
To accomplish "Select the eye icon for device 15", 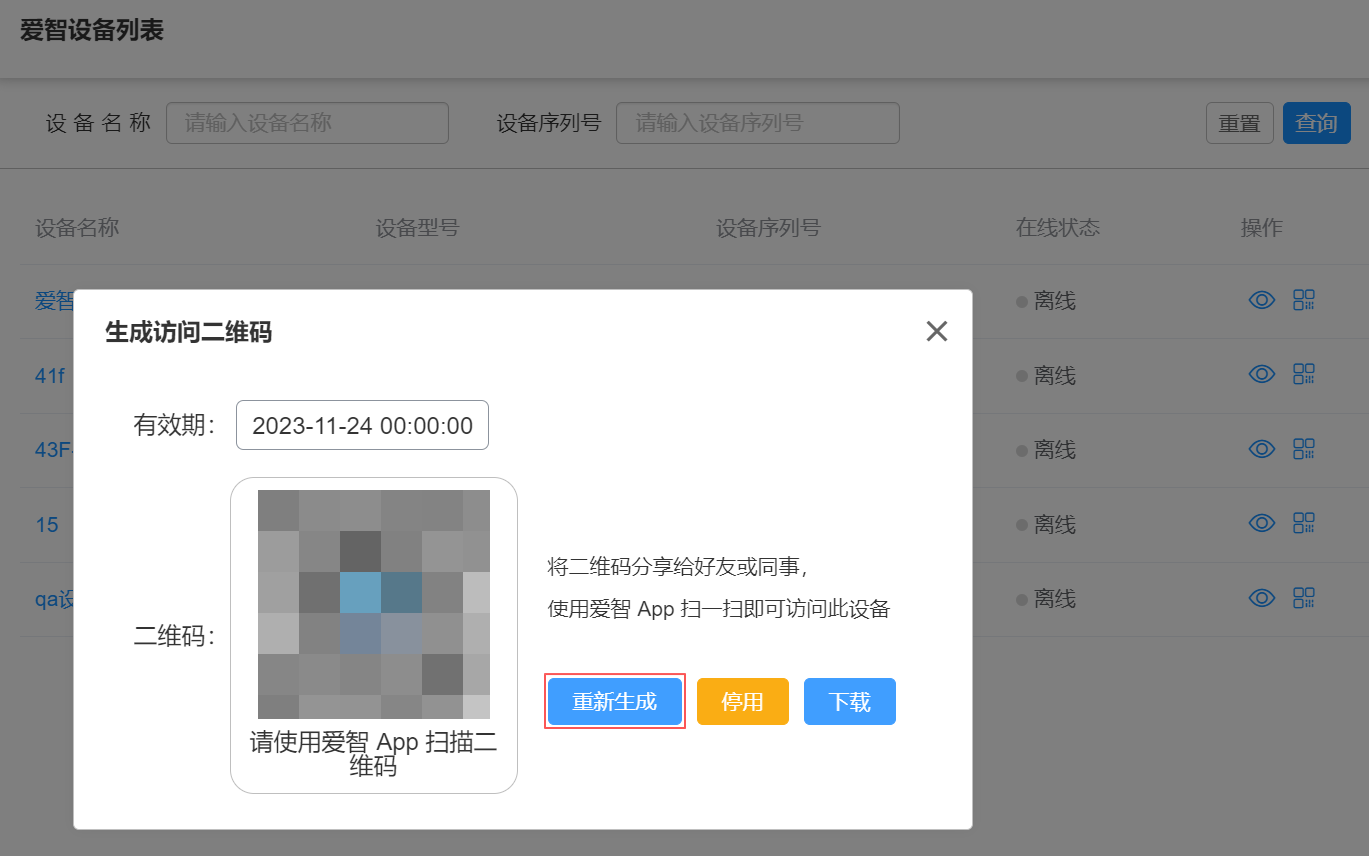I will click(x=1261, y=523).
